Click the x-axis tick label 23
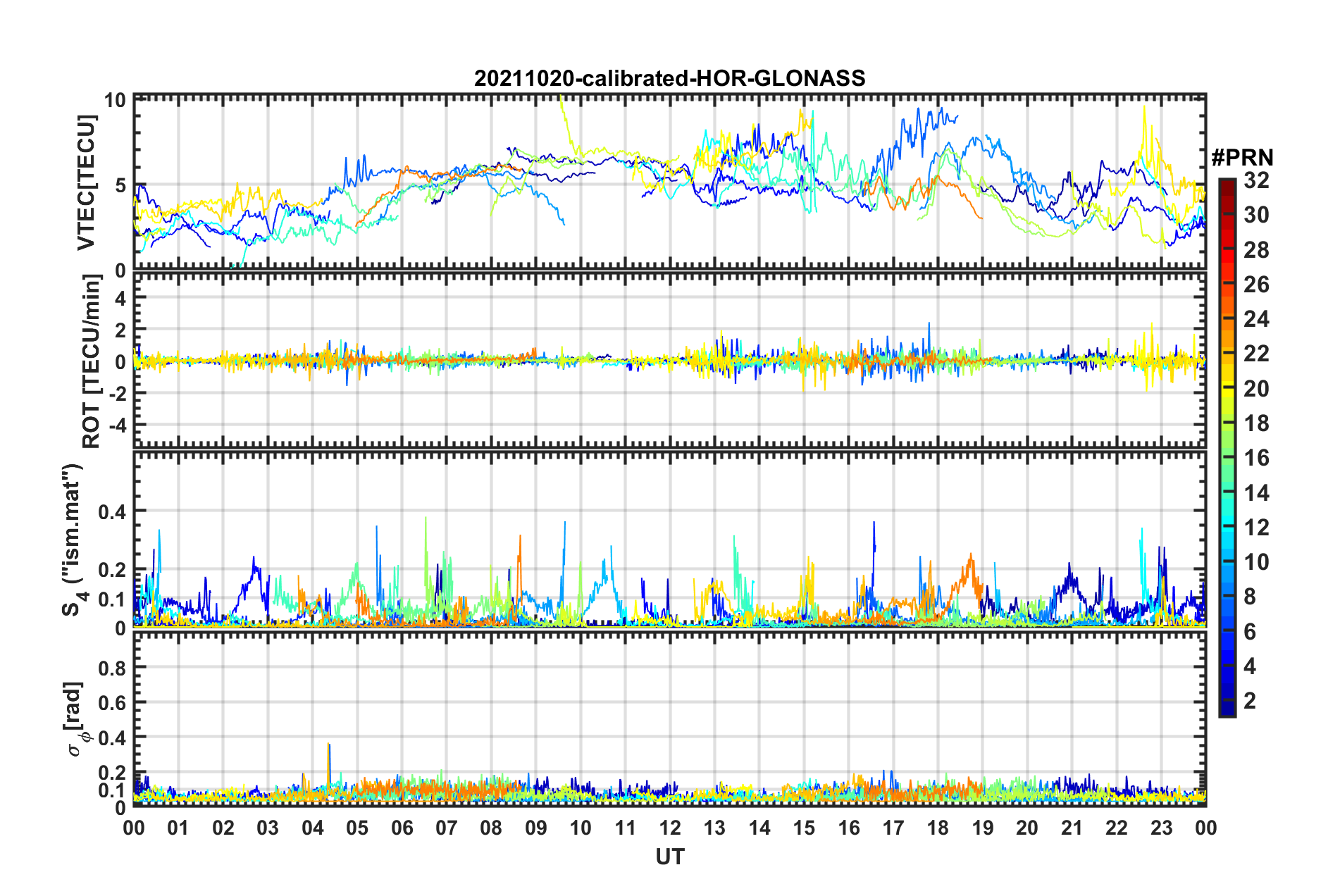 (1161, 828)
